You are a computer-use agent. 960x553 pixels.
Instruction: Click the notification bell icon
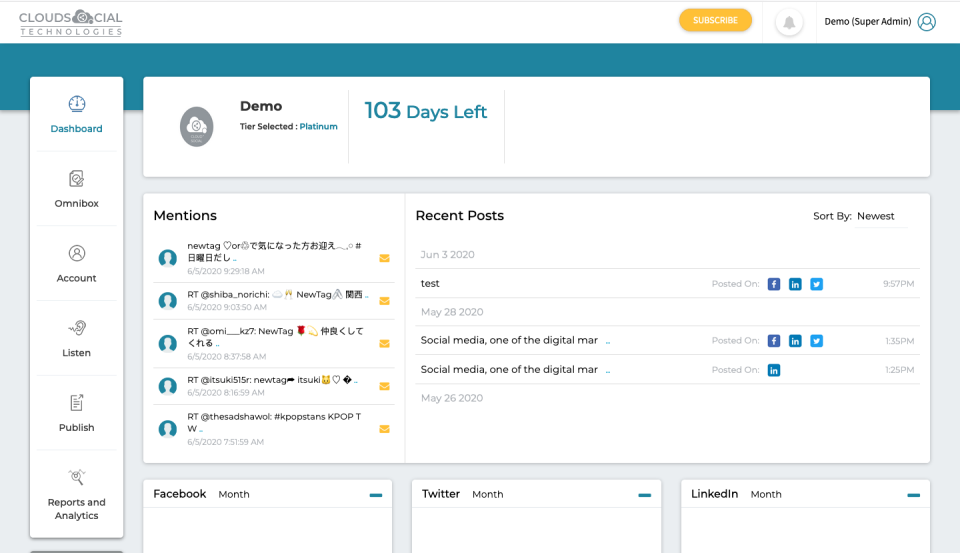coord(789,23)
